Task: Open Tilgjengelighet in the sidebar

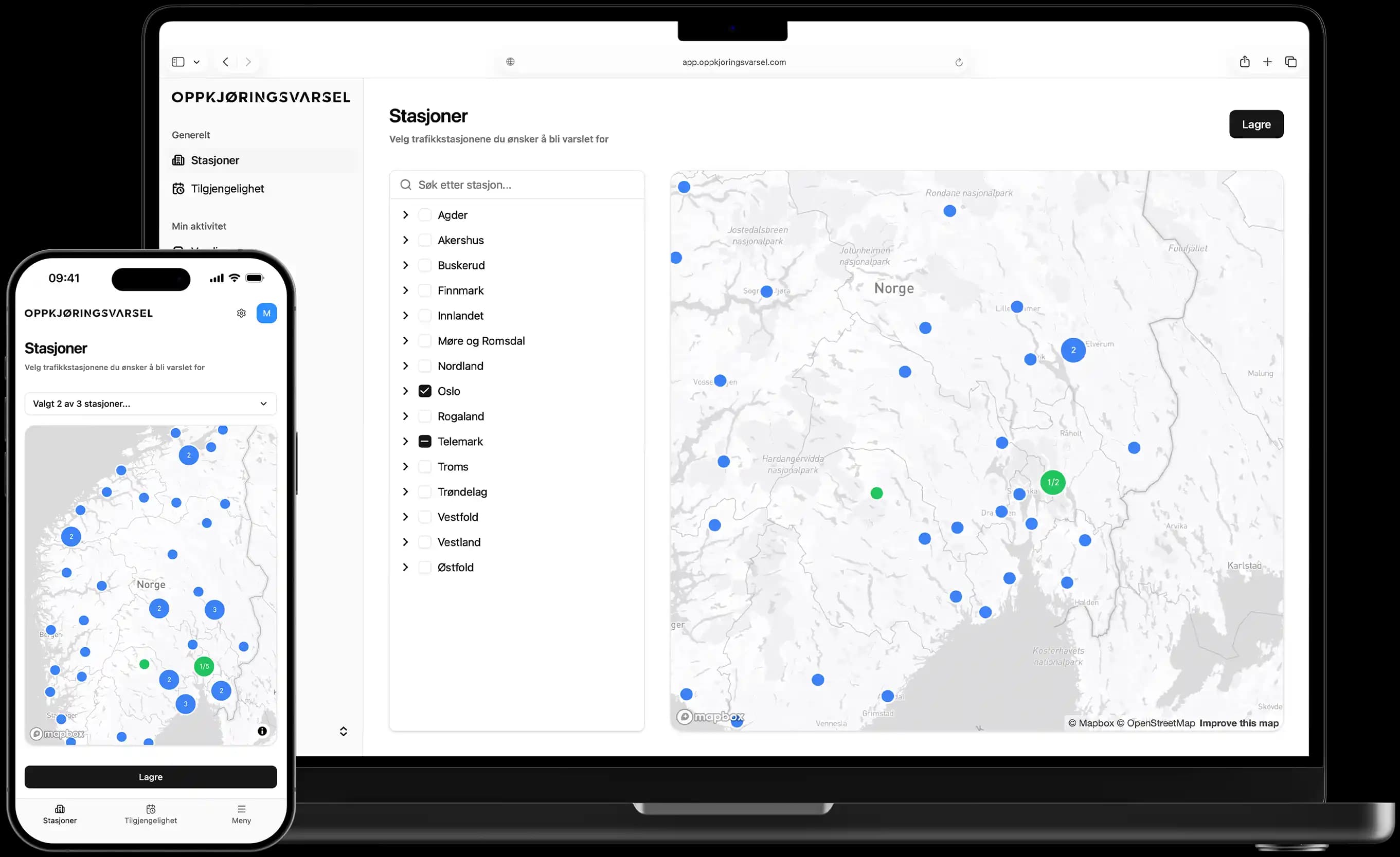Action: click(x=227, y=189)
